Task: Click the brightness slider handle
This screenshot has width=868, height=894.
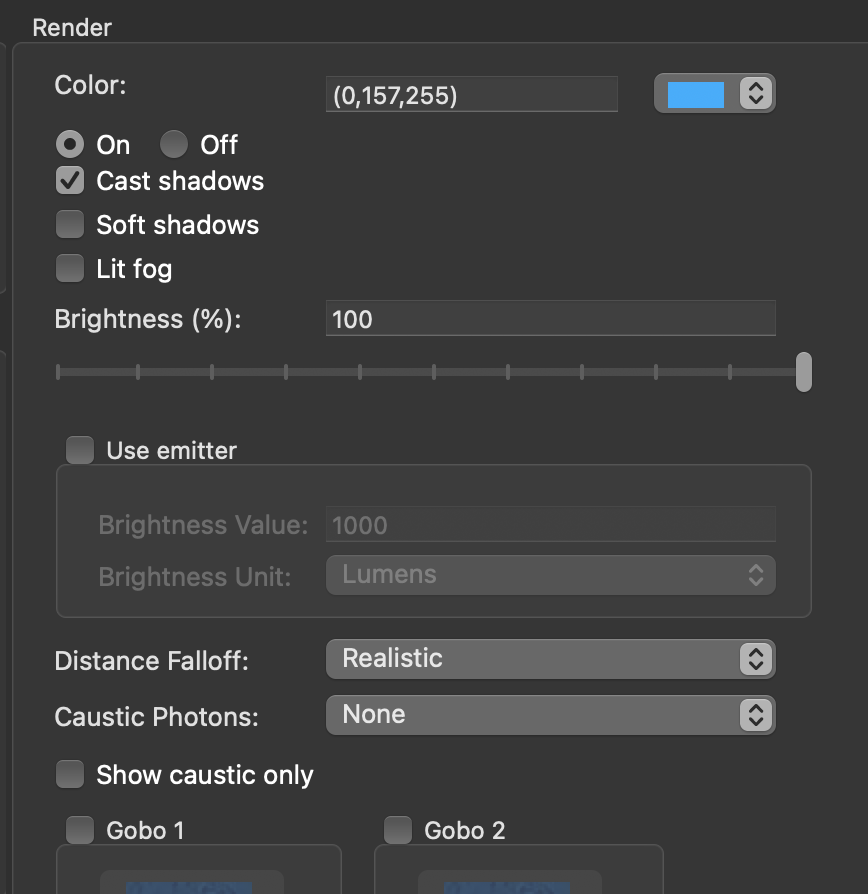Action: [x=805, y=371]
